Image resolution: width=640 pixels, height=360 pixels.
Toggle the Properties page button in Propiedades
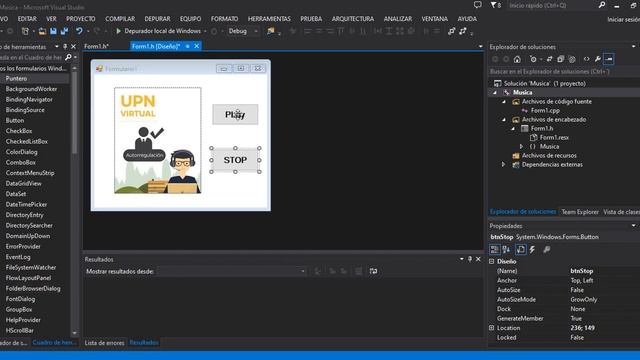pos(521,249)
